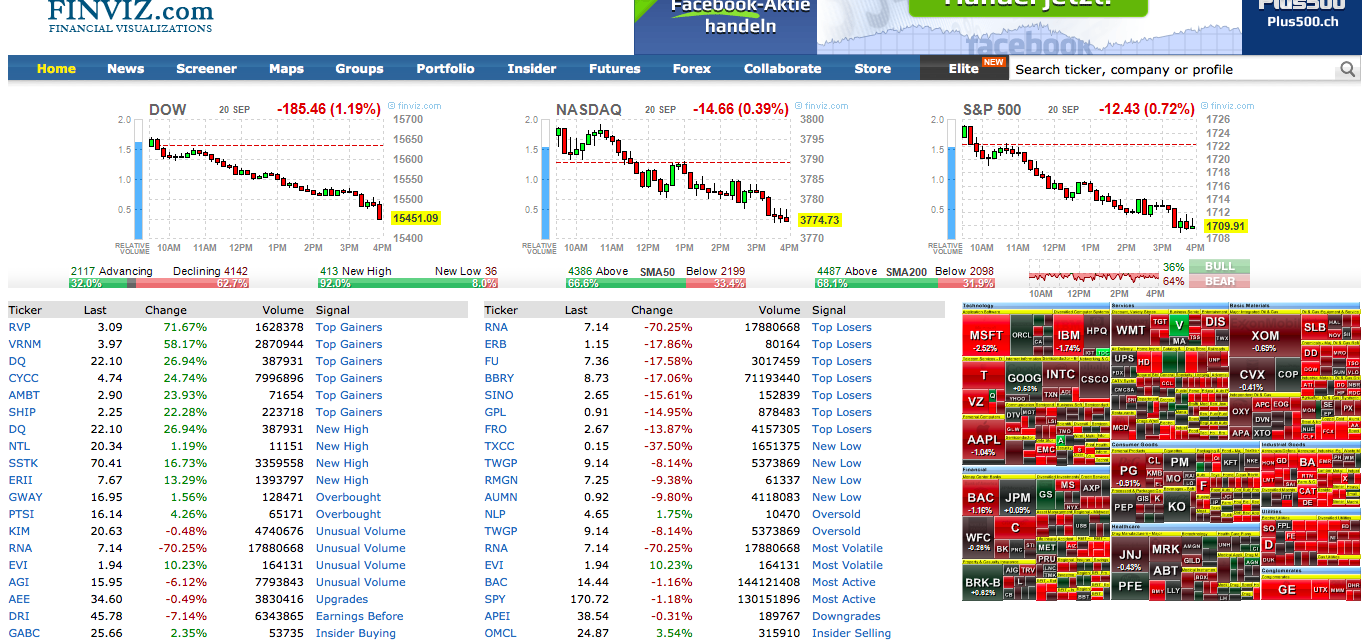Open the Upgrades signal link
Screen dimensions: 1365x644
pos(342,599)
